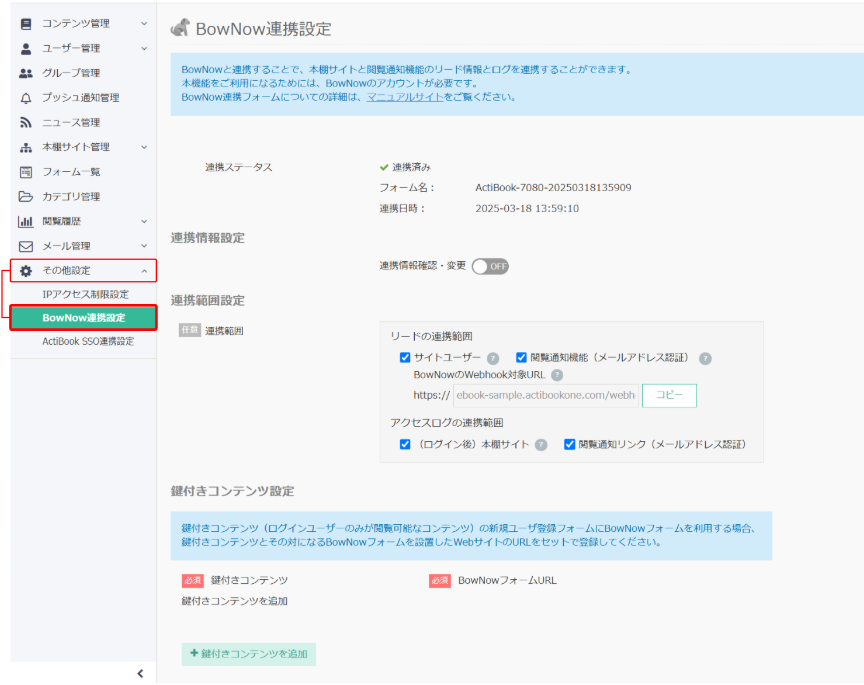Uncheck （ログイン後）本棚サイト checkbox
This screenshot has height=685, width=864.
(x=405, y=444)
